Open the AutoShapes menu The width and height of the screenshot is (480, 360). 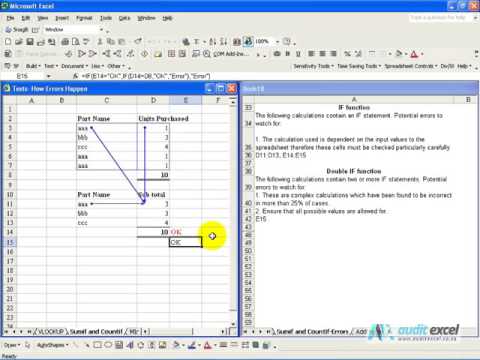[x=53, y=345]
